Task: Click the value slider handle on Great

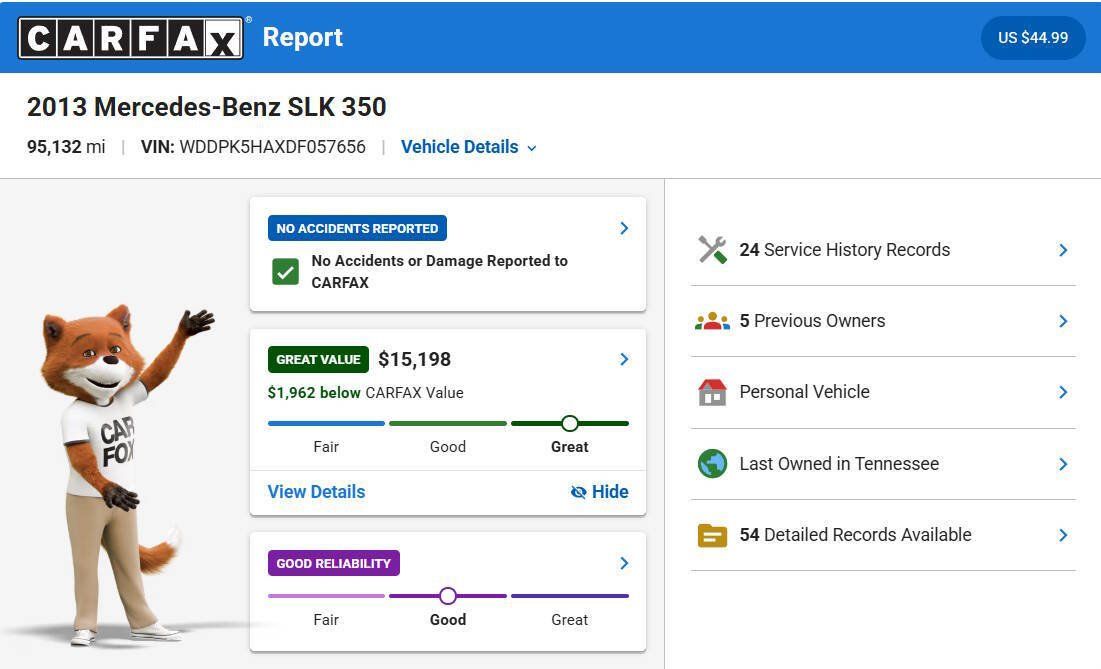Action: pos(569,423)
